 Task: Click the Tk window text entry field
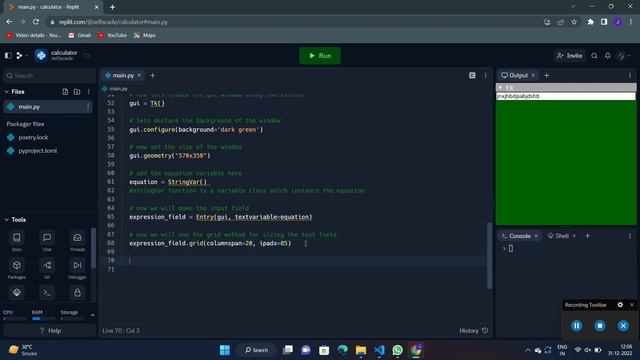(x=566, y=96)
